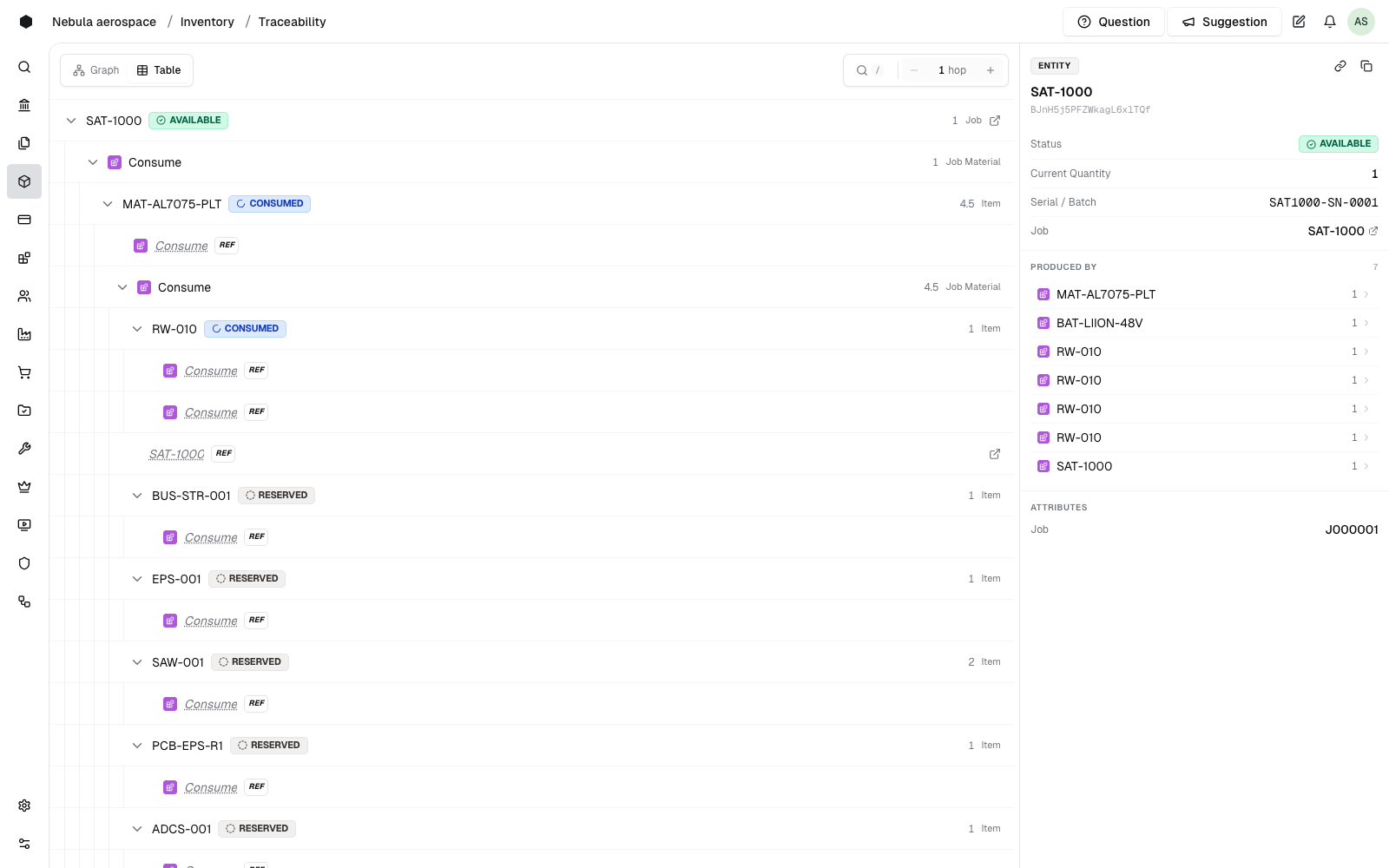The height and width of the screenshot is (868, 1389).
Task: Collapse the Consume row marked 1 Job Material
Action: coord(93,162)
